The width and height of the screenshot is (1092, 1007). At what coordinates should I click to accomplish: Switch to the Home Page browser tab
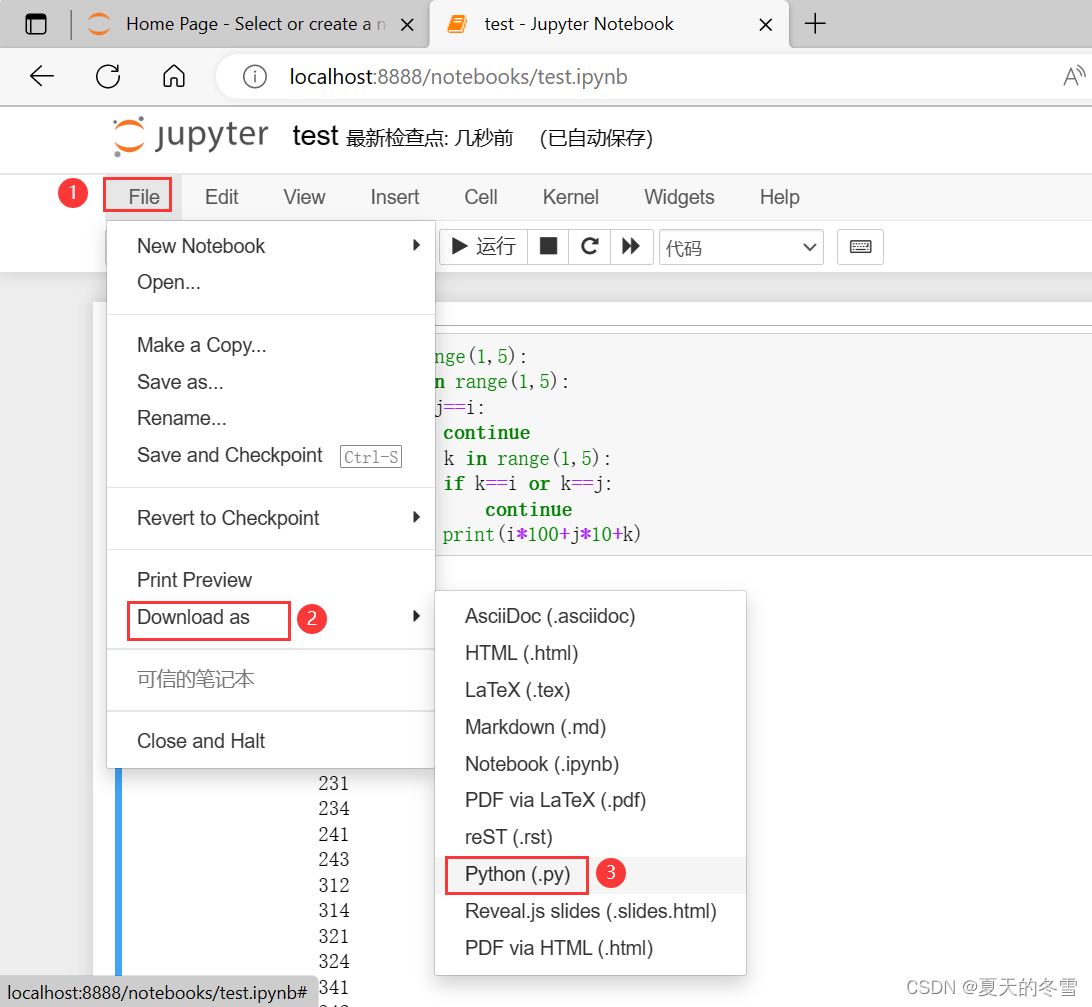pyautogui.click(x=251, y=24)
